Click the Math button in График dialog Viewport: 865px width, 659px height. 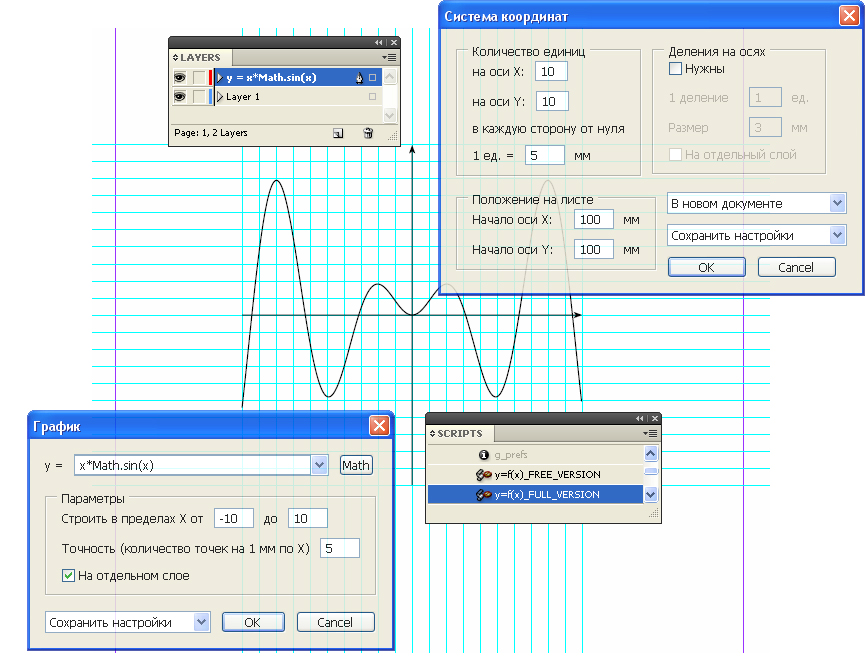point(356,465)
